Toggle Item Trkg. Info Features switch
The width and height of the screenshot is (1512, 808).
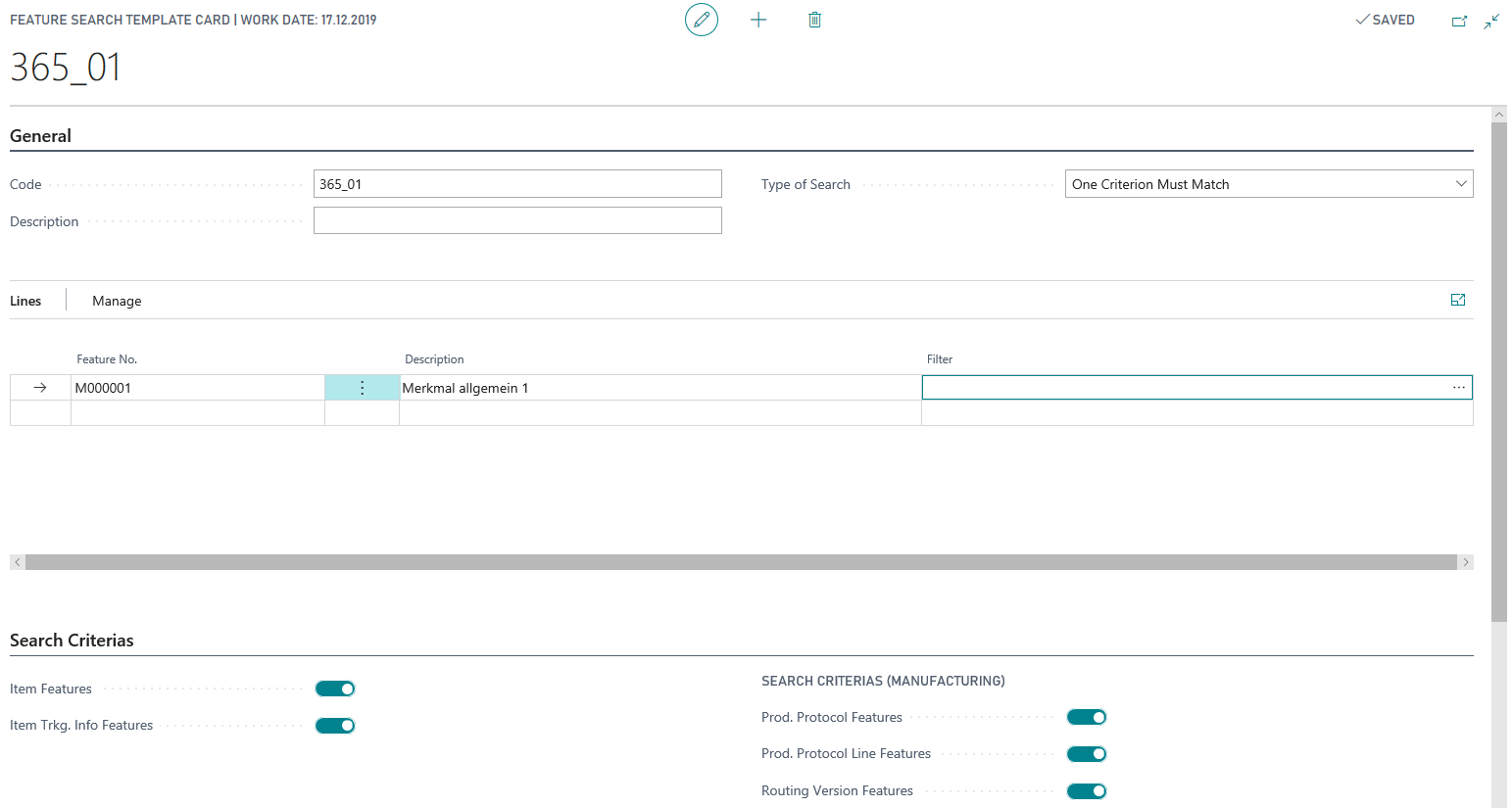click(335, 726)
